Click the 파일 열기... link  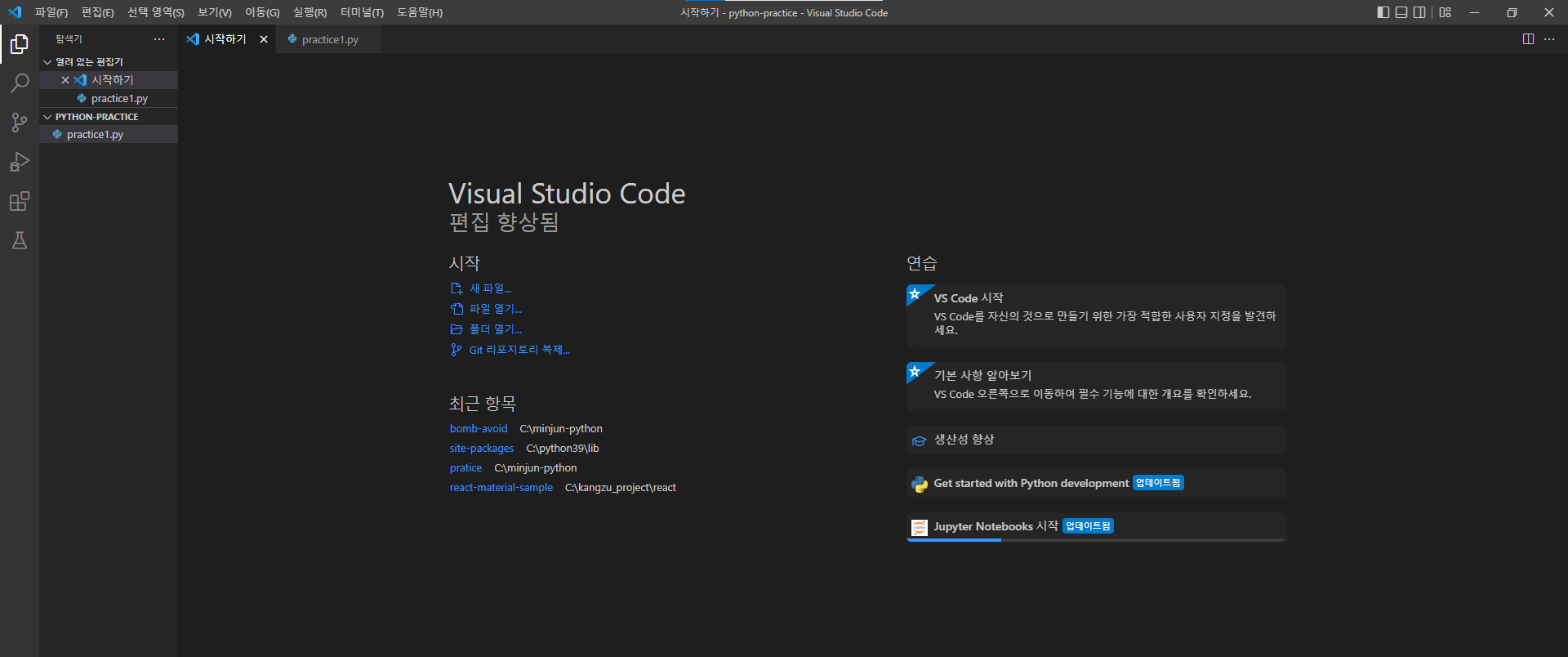point(495,309)
